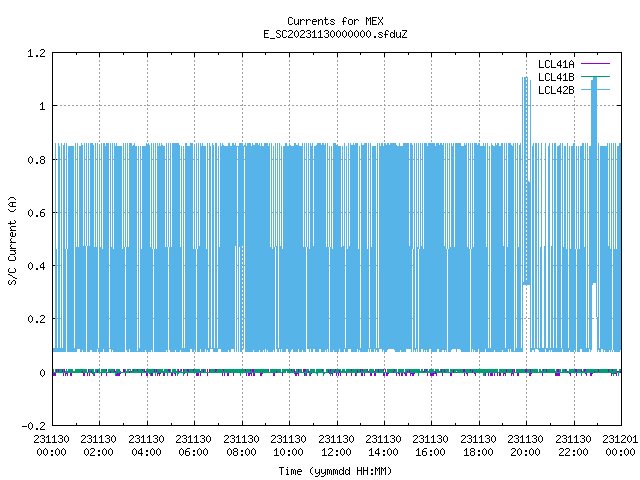Click the x-axis tick label 231130 22:00
Screen dimensions: 640x480
click(573, 446)
